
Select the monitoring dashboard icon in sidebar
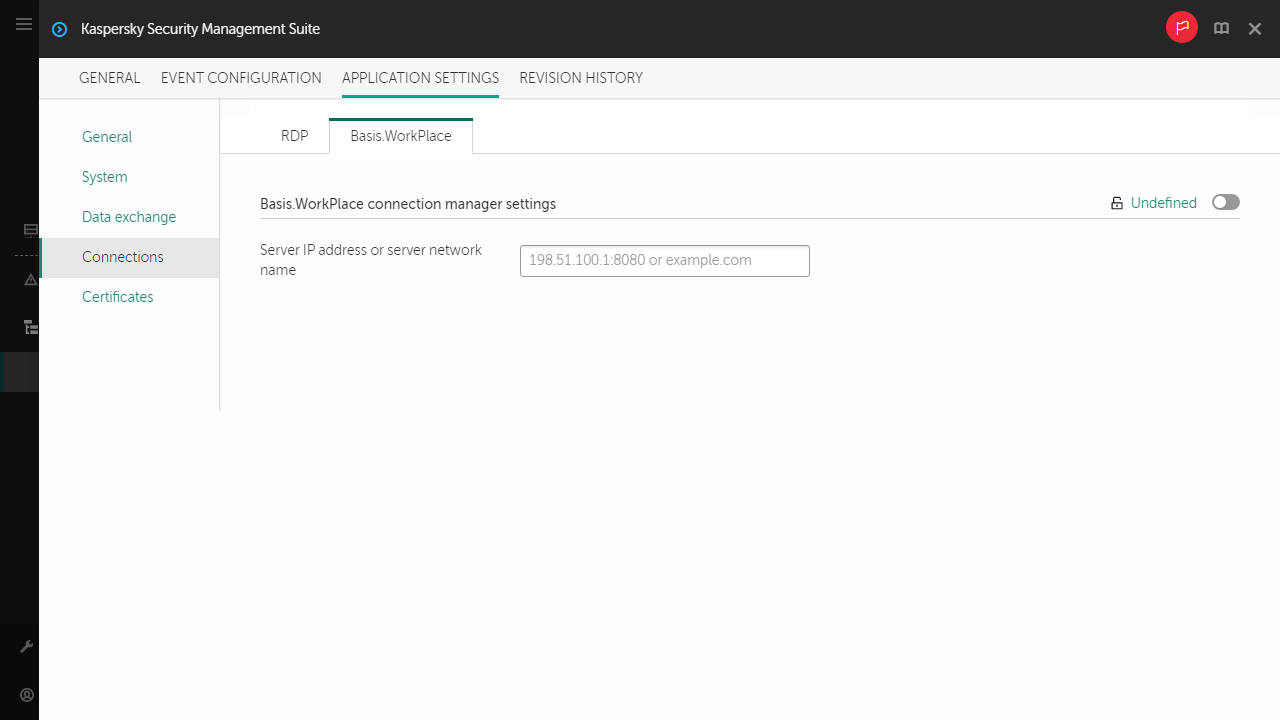click(30, 230)
